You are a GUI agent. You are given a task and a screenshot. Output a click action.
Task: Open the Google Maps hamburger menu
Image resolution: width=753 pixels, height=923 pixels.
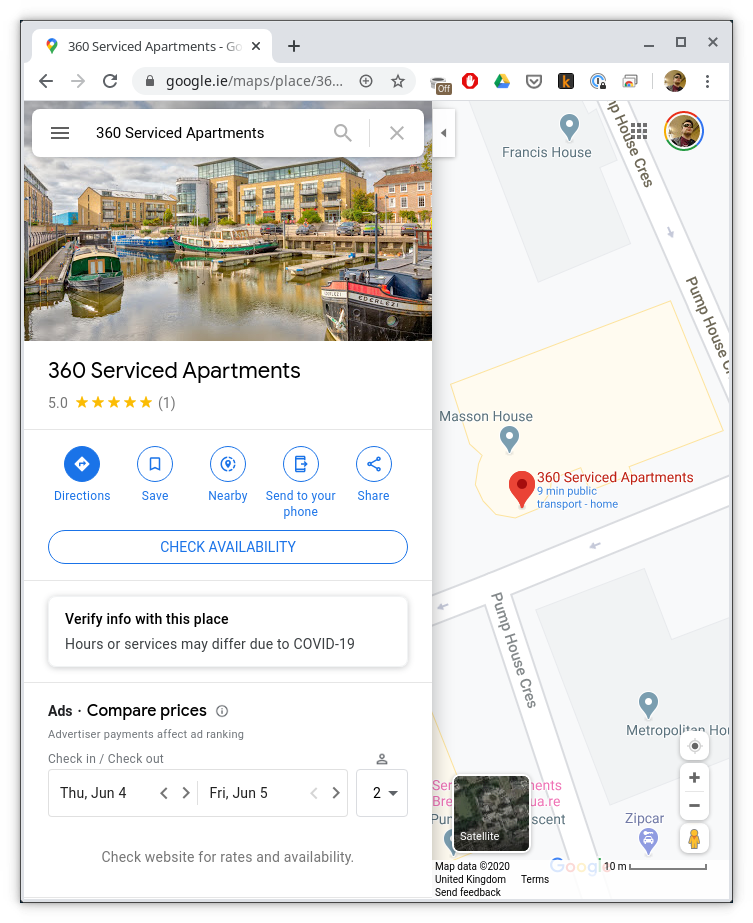(x=60, y=133)
